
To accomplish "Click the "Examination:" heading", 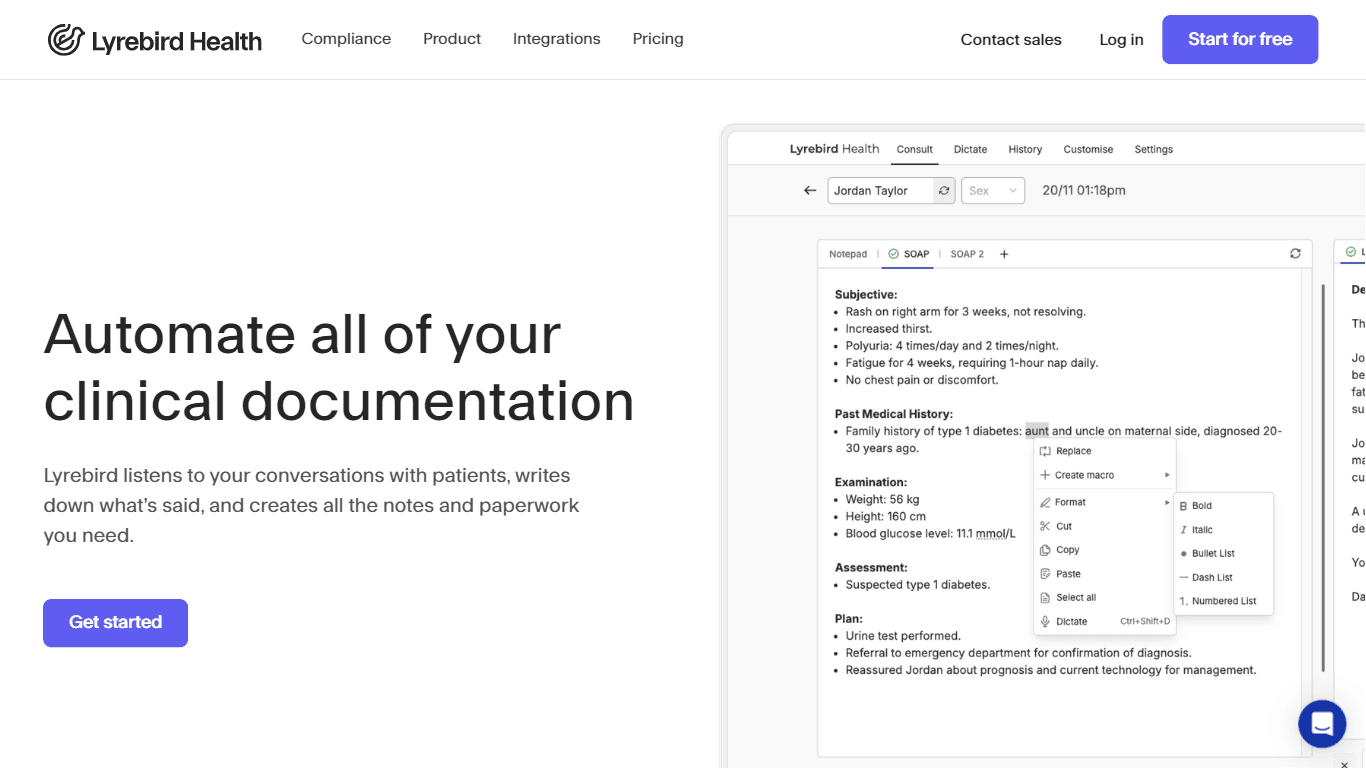I will click(871, 482).
